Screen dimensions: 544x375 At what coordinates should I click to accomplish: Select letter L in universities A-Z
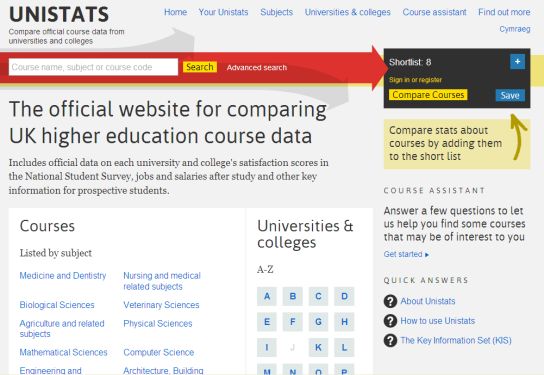(344, 347)
